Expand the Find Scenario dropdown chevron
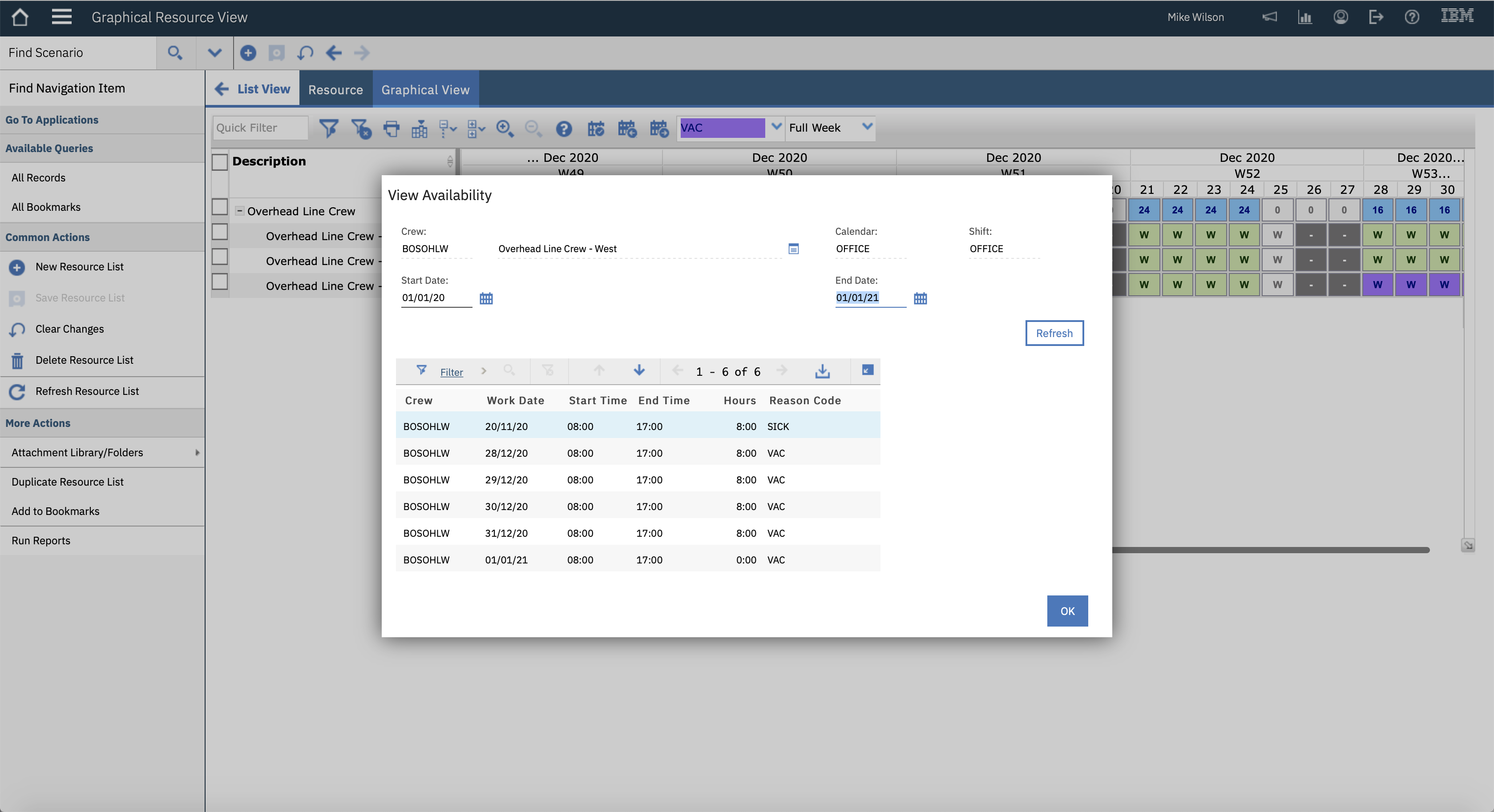The width and height of the screenshot is (1494, 812). (x=214, y=53)
